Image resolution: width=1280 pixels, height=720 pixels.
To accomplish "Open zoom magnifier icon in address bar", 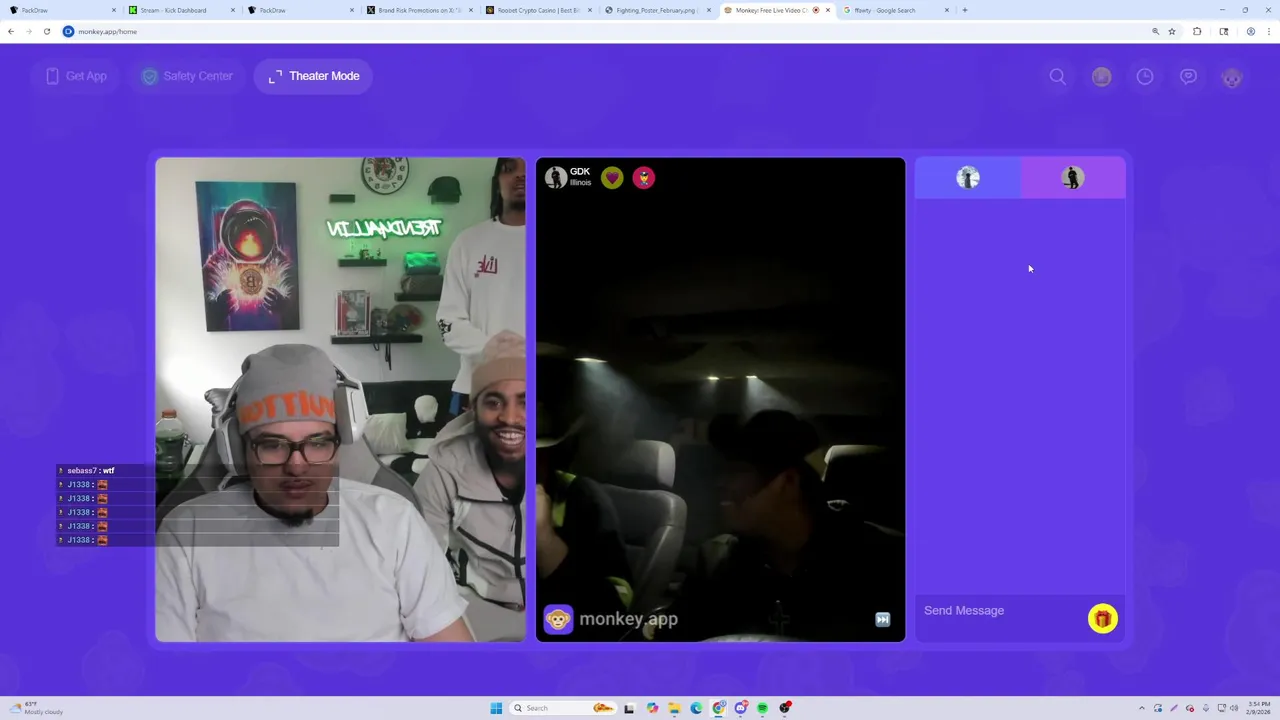I will point(1155,31).
